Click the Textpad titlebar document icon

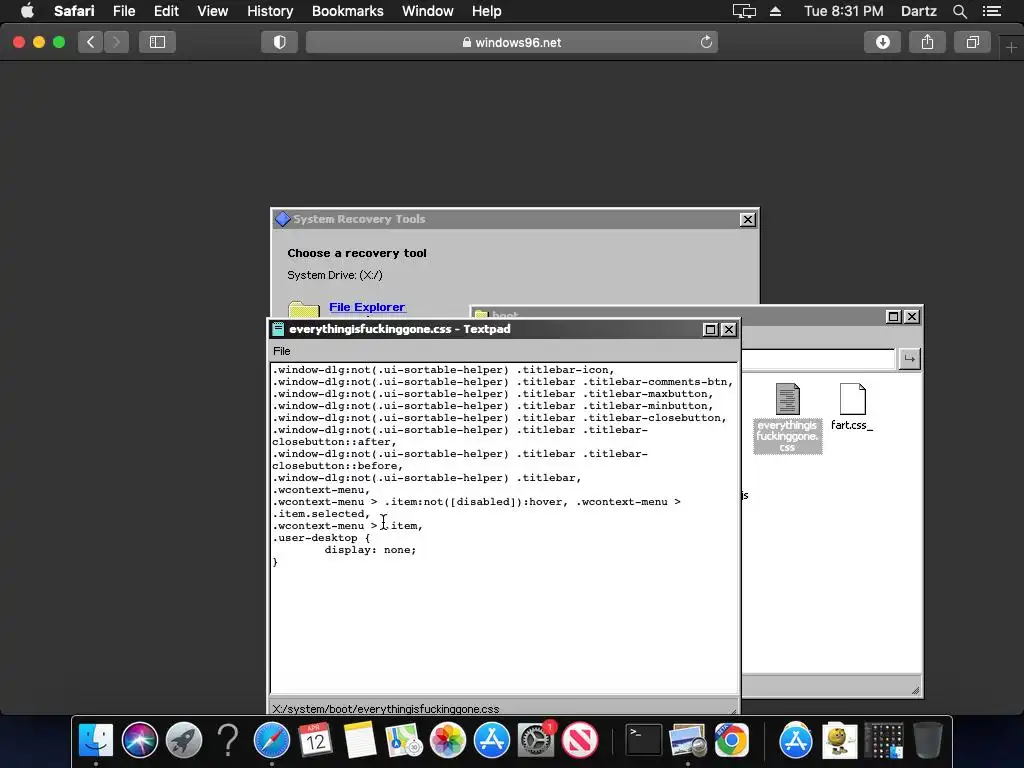point(278,329)
